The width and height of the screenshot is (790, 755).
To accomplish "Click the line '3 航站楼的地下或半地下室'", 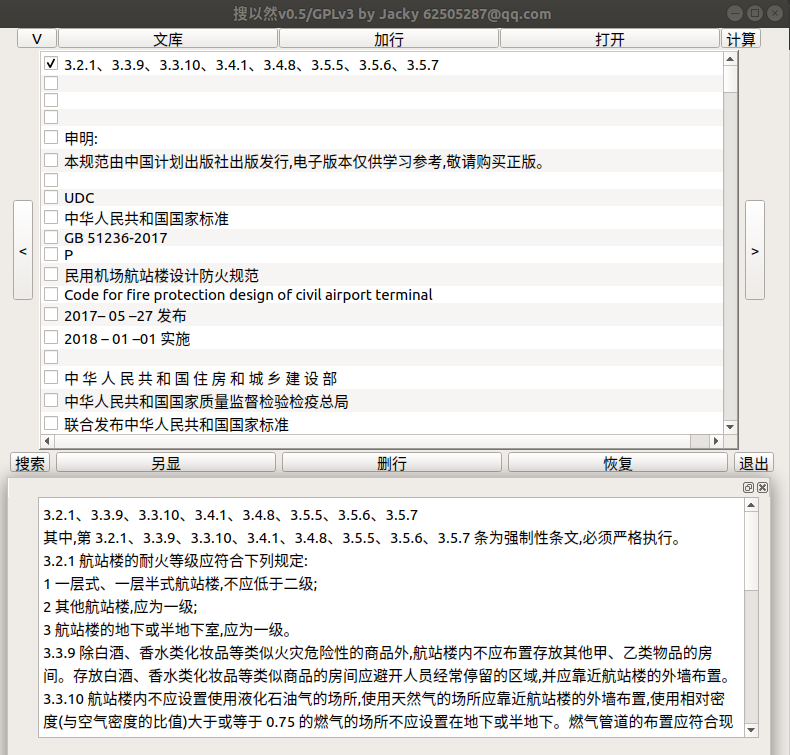I will click(x=167, y=630).
